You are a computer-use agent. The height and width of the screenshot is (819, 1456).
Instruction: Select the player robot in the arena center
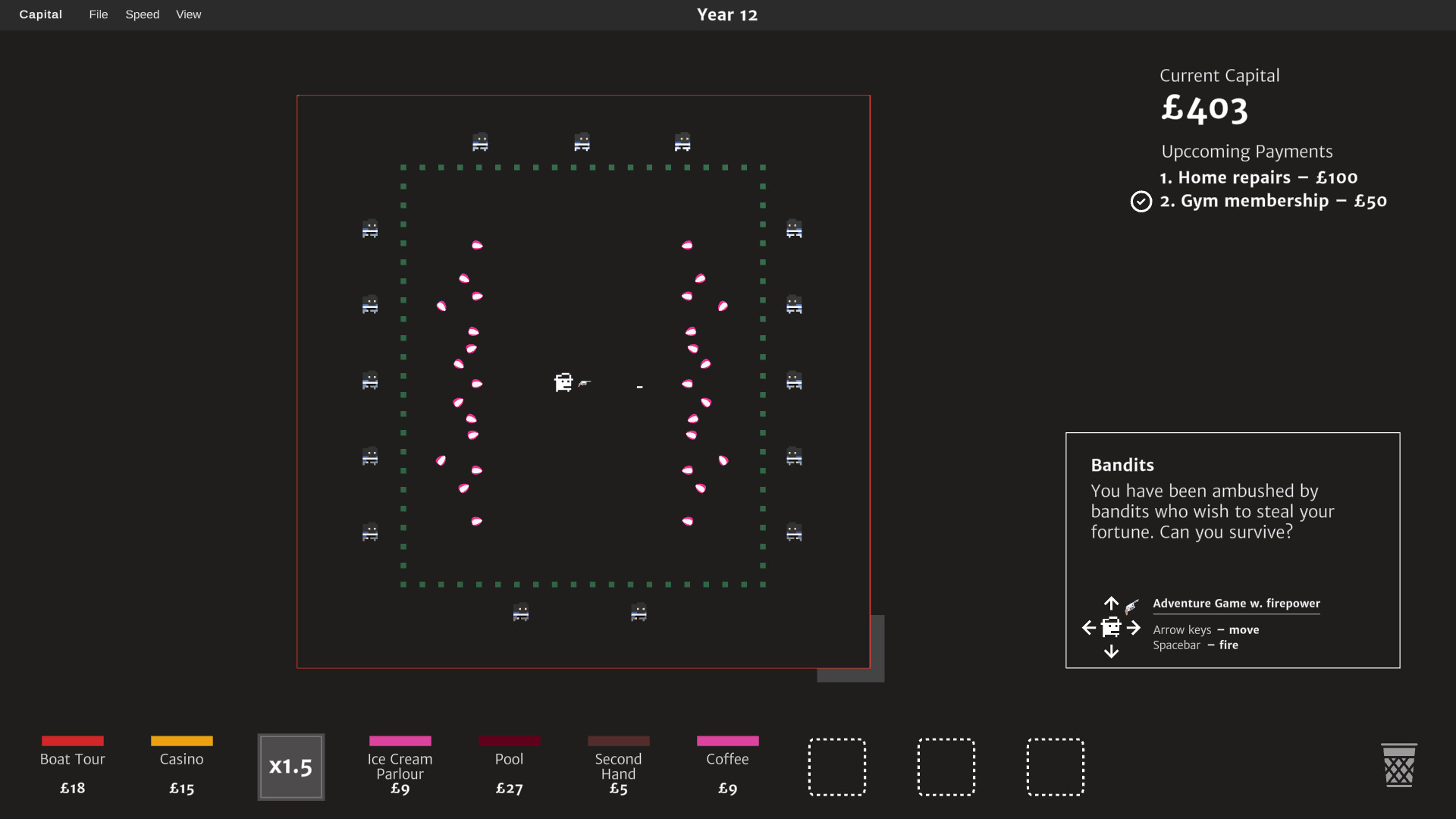(563, 383)
